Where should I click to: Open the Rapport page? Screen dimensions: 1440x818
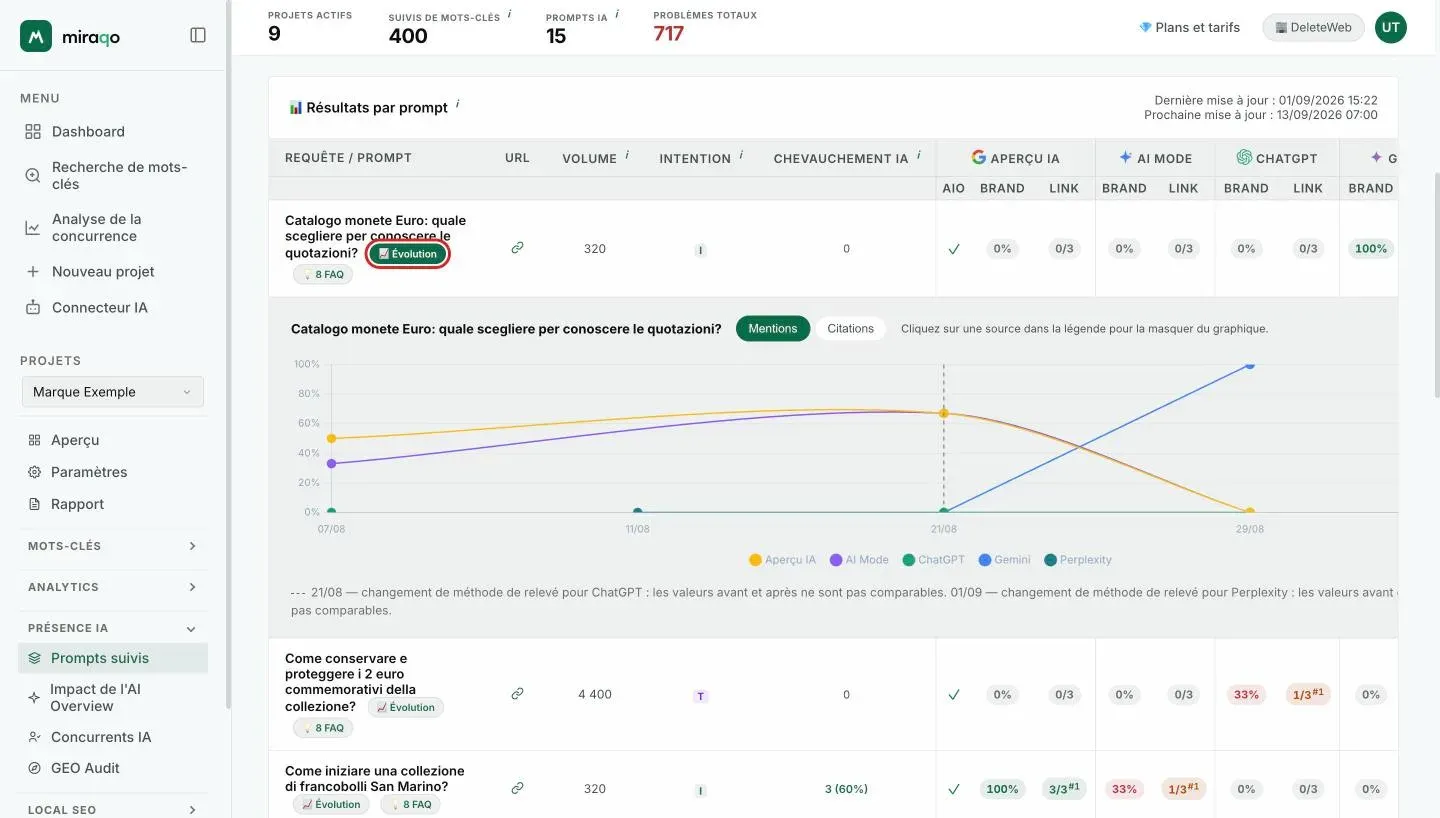tap(66, 504)
